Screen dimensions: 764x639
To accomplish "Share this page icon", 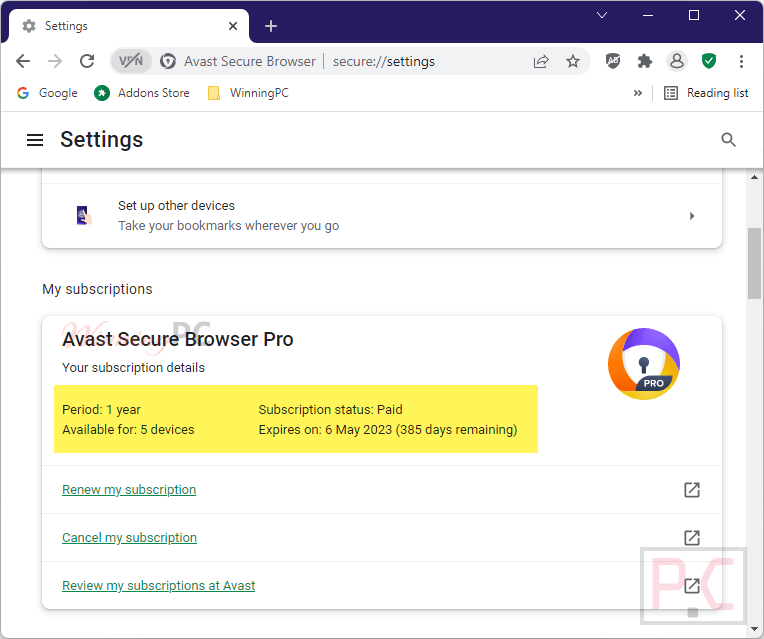I will (x=541, y=61).
